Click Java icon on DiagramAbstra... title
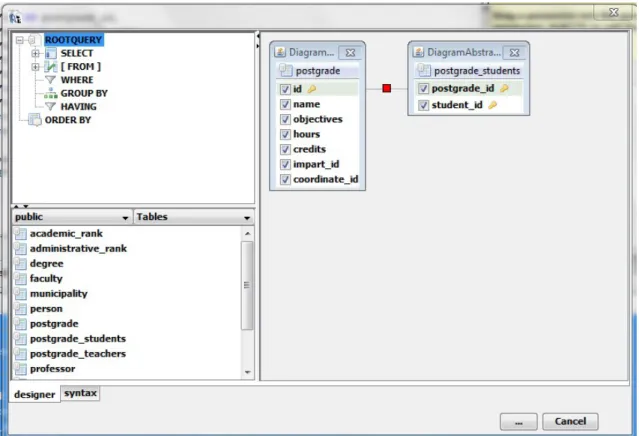Screen dimensions: 639x436 pyautogui.click(x=419, y=52)
